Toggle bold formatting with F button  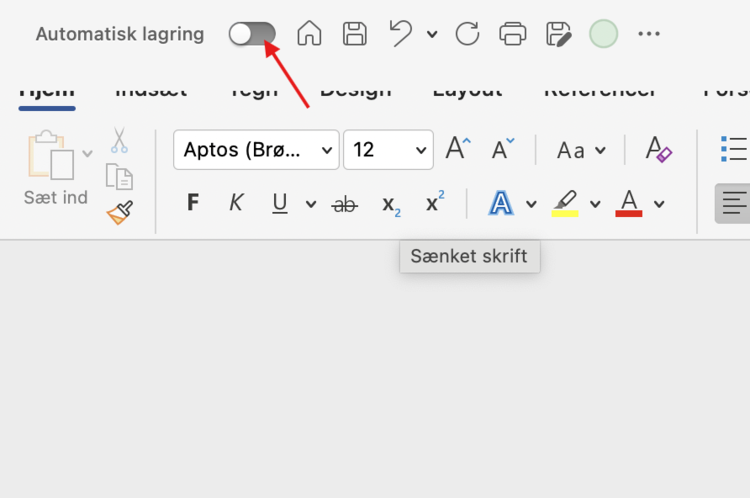193,204
